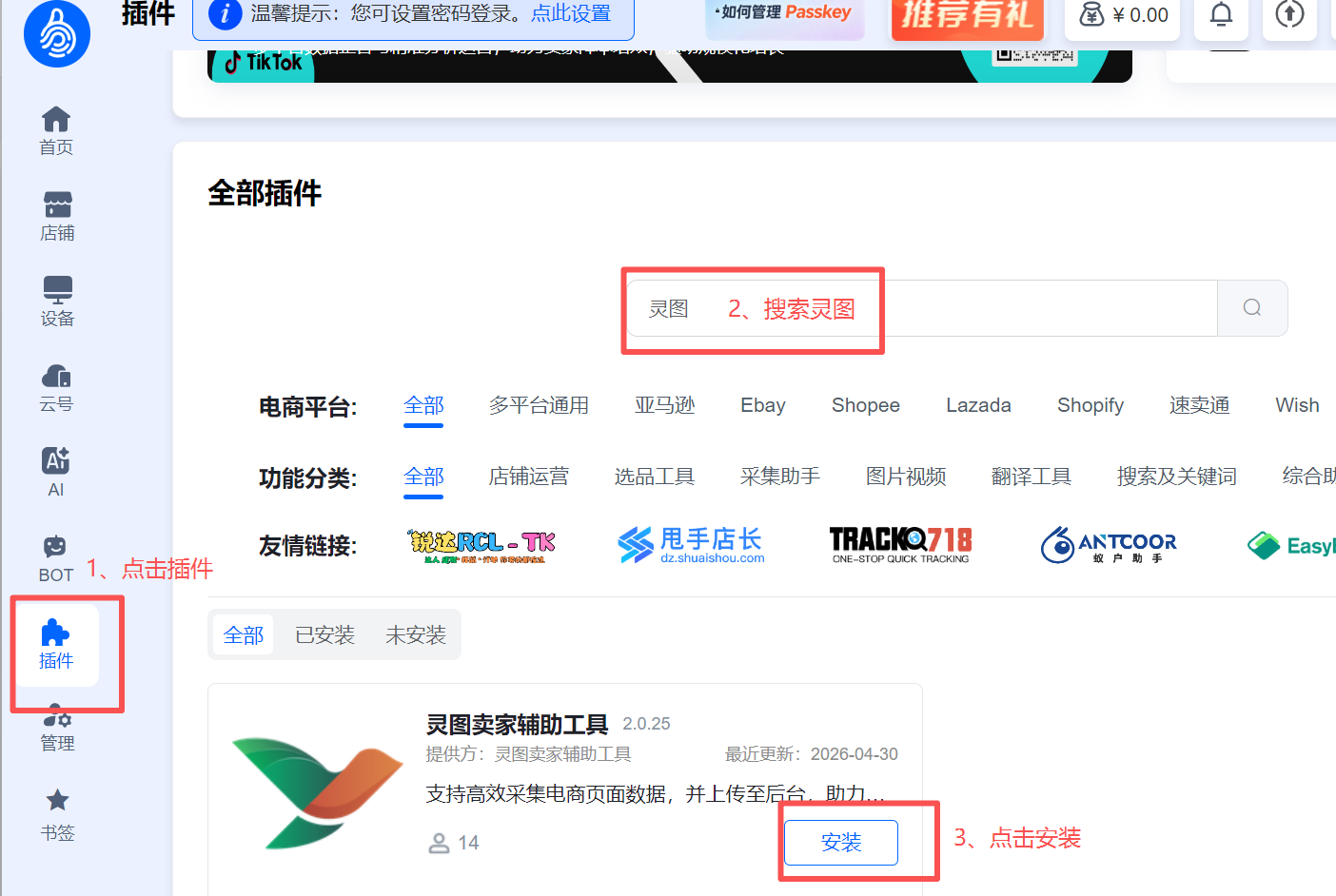1336x896 pixels.
Task: Open the 锐达RCL-TK friendly link logo
Action: 481,545
